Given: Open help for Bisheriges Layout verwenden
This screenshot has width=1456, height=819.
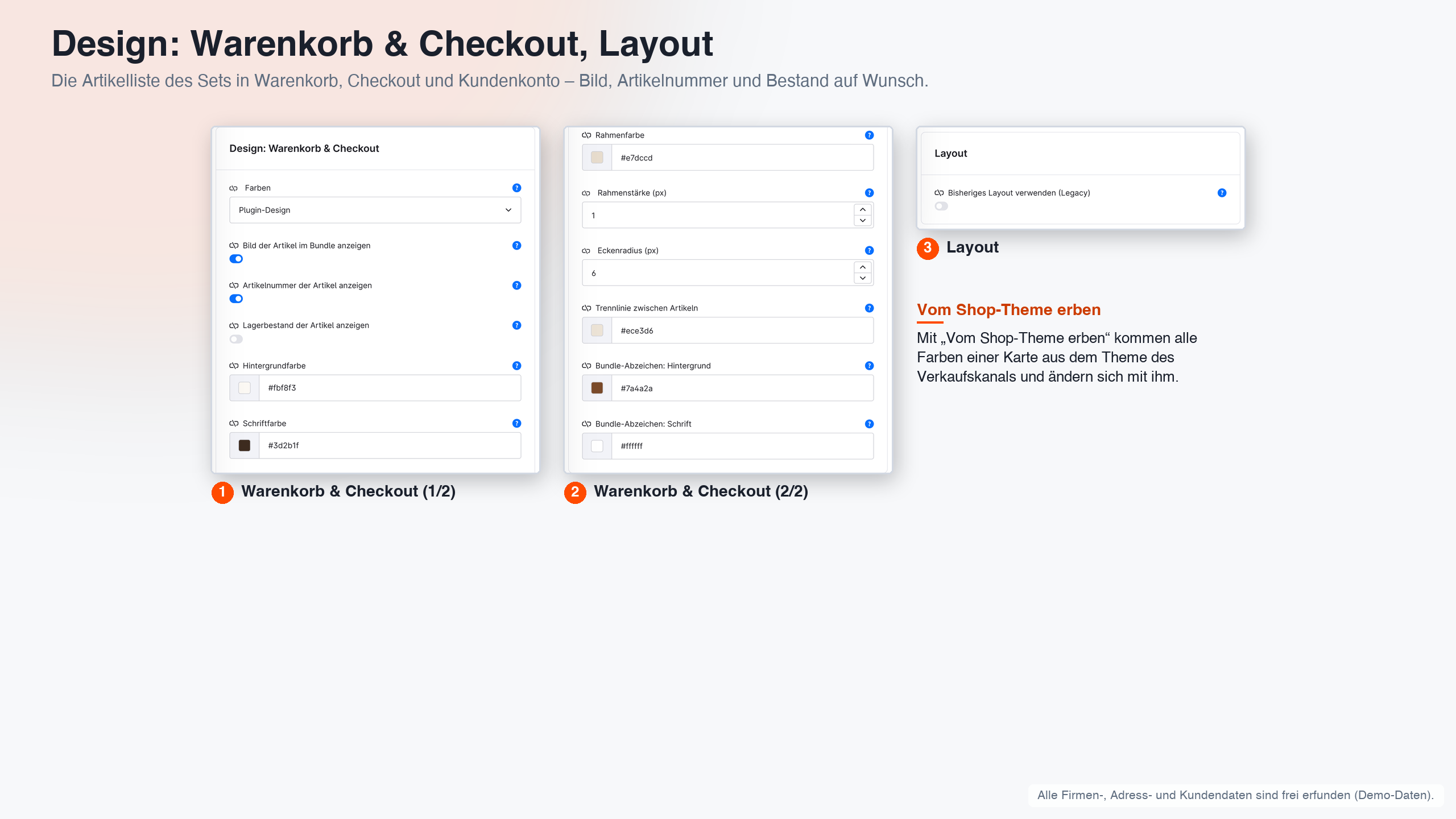Looking at the screenshot, I should [x=1222, y=193].
